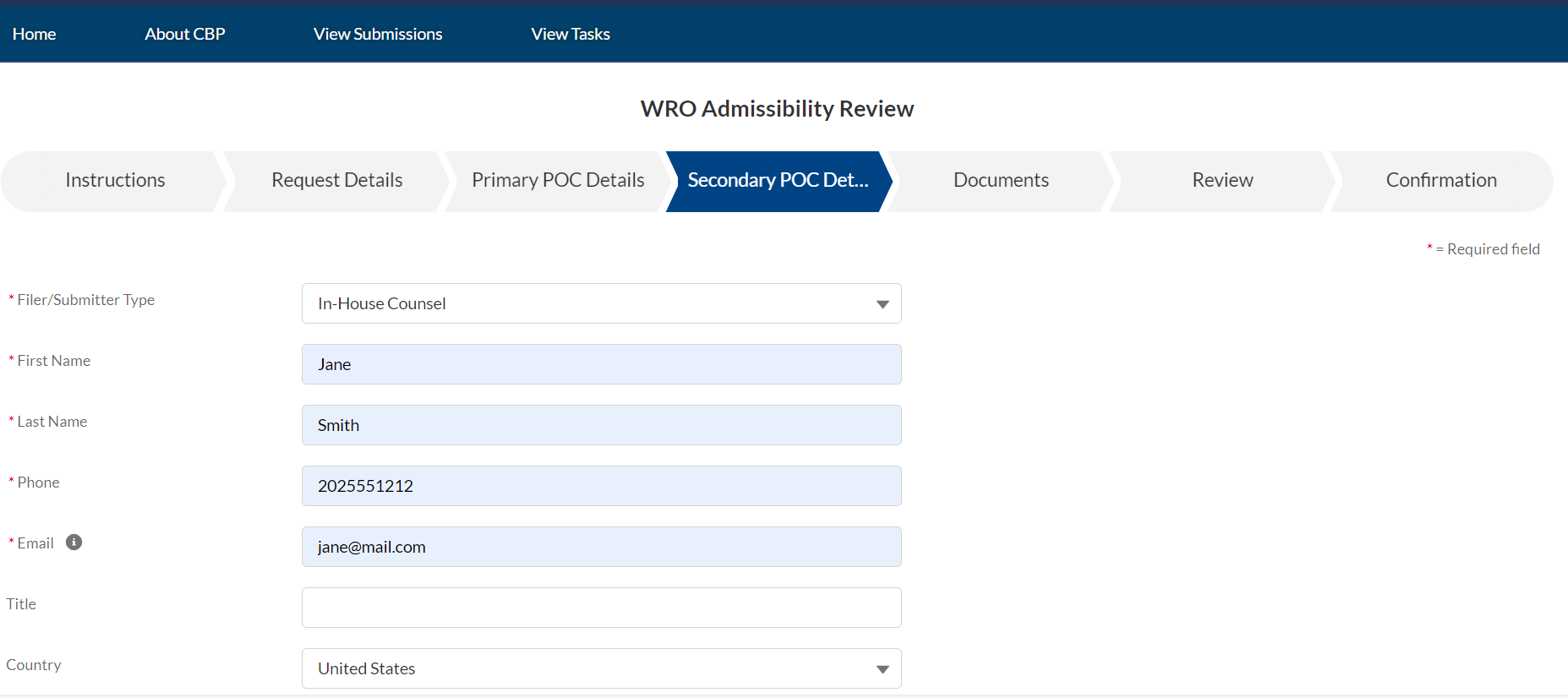
Task: Edit the Email field with jane@mail.com
Action: [600, 547]
